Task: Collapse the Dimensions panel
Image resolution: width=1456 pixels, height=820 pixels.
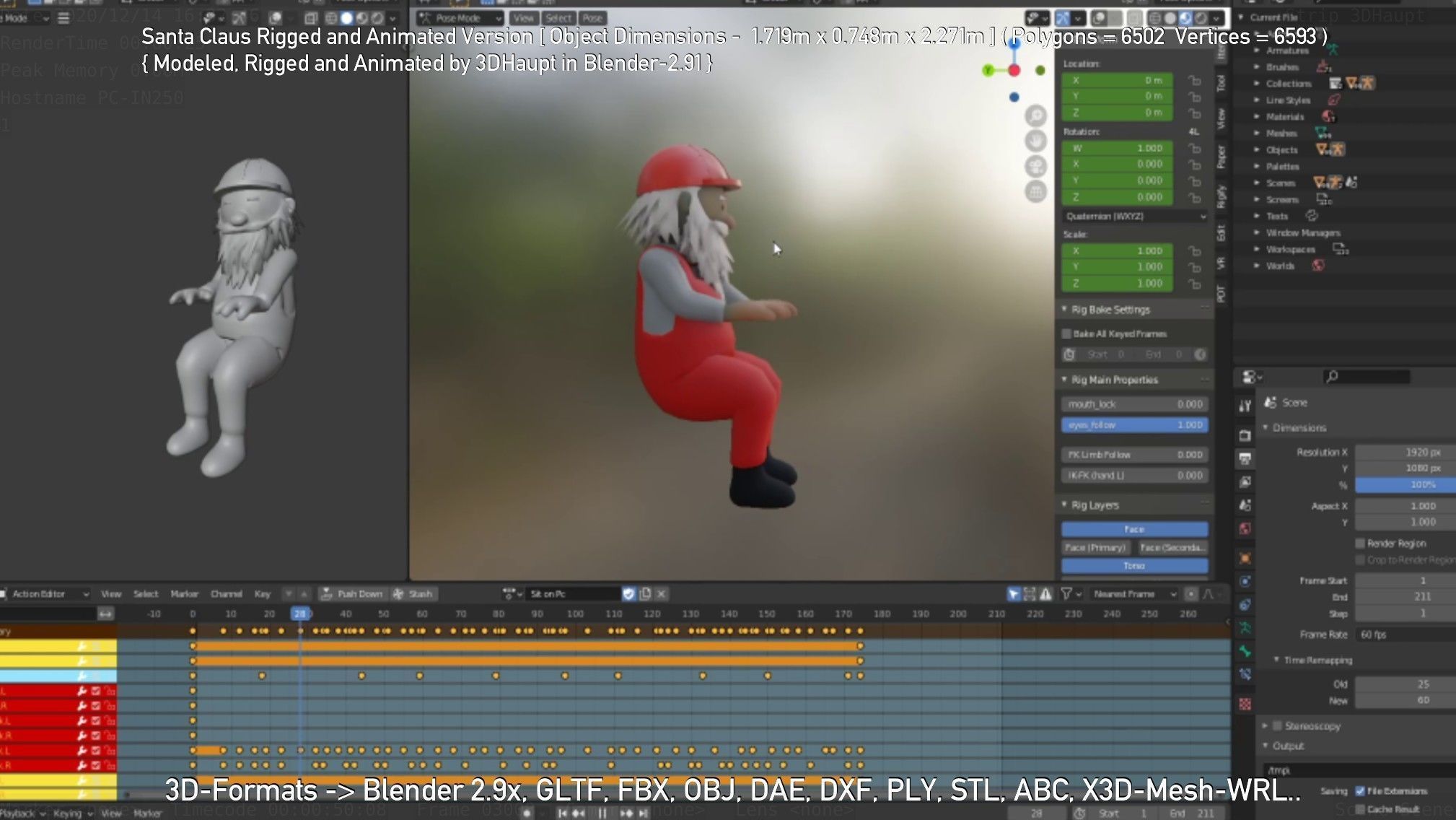Action: (1266, 427)
